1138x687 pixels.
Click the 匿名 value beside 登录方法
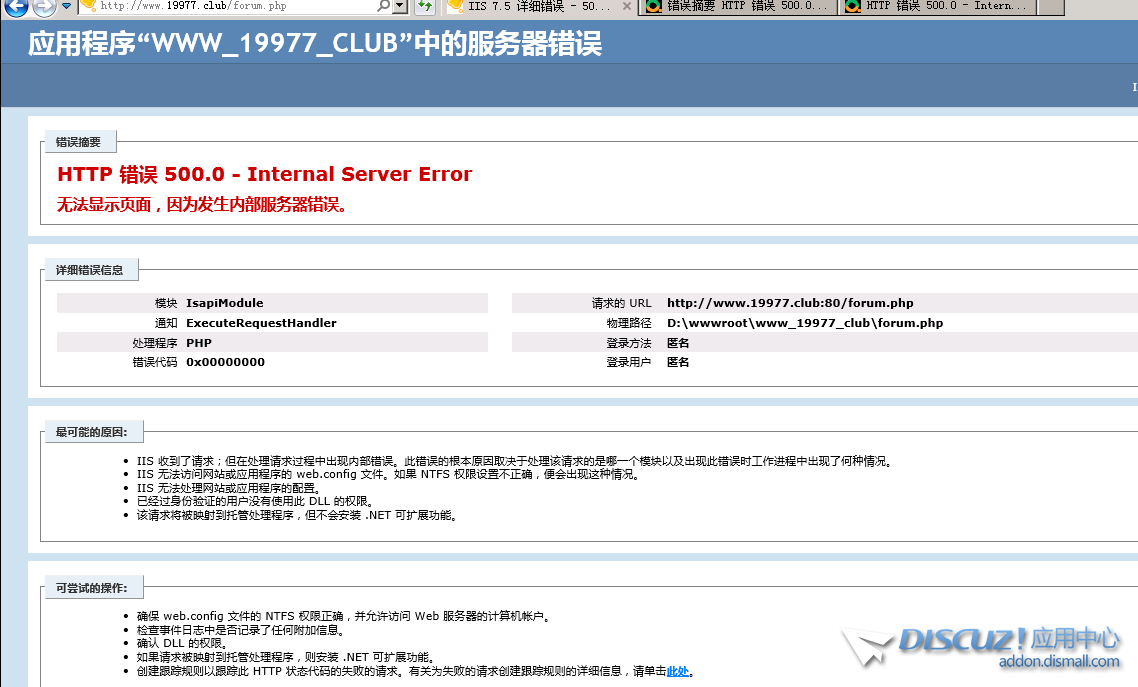pyautogui.click(x=678, y=343)
